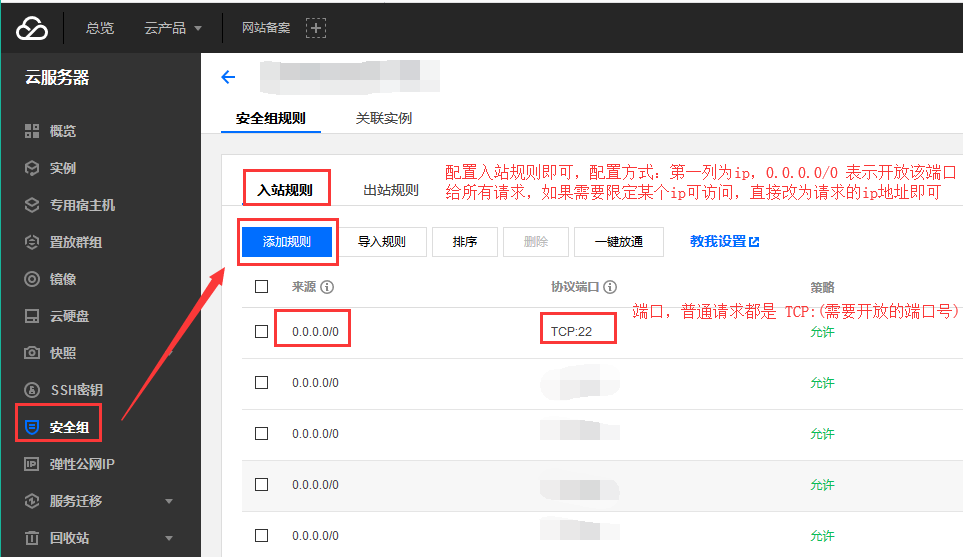The height and width of the screenshot is (557, 963).
Task: Click the blue back arrow icon
Action: (228, 77)
